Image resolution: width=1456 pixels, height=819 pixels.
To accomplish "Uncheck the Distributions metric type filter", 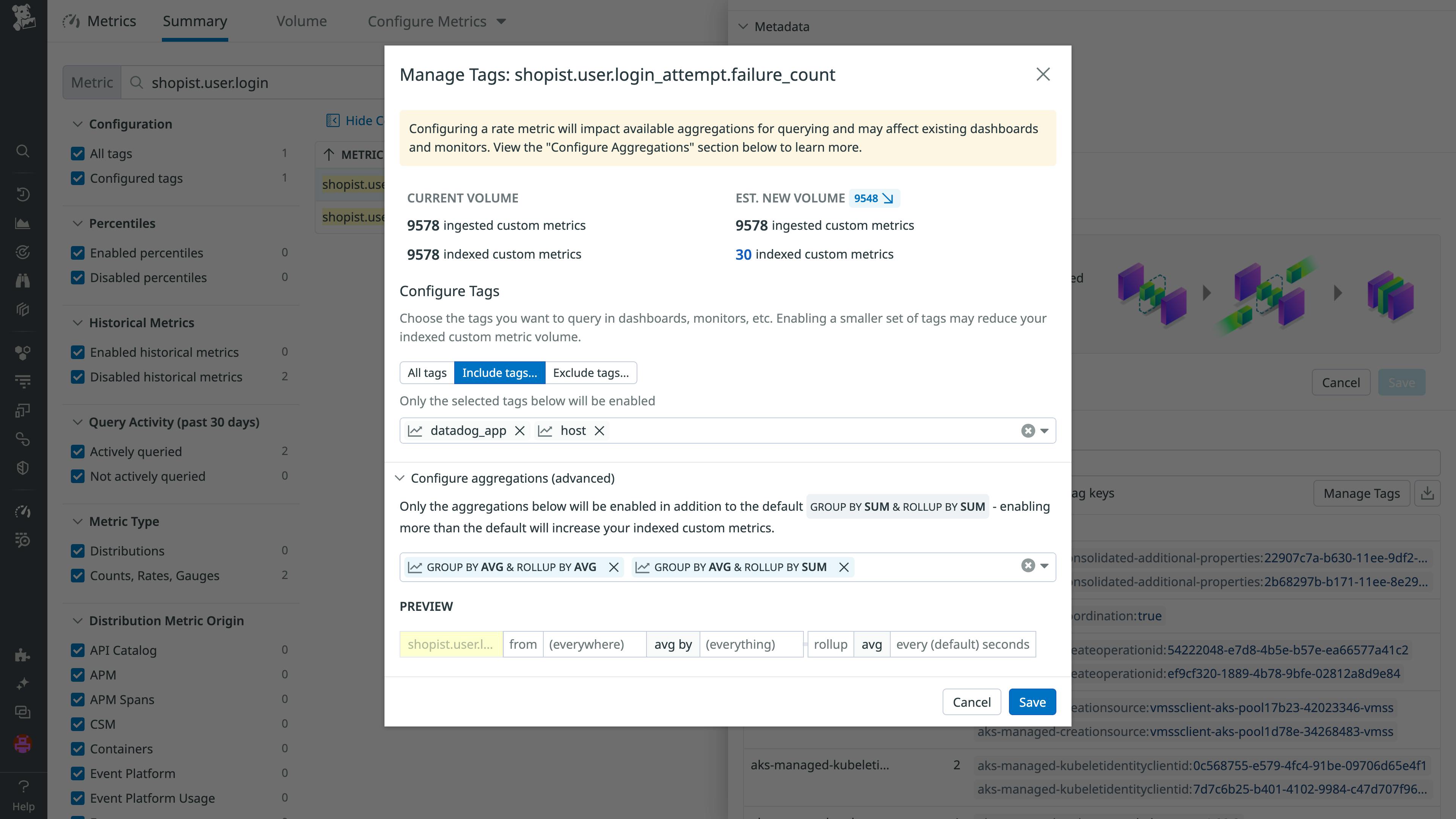I will click(78, 551).
